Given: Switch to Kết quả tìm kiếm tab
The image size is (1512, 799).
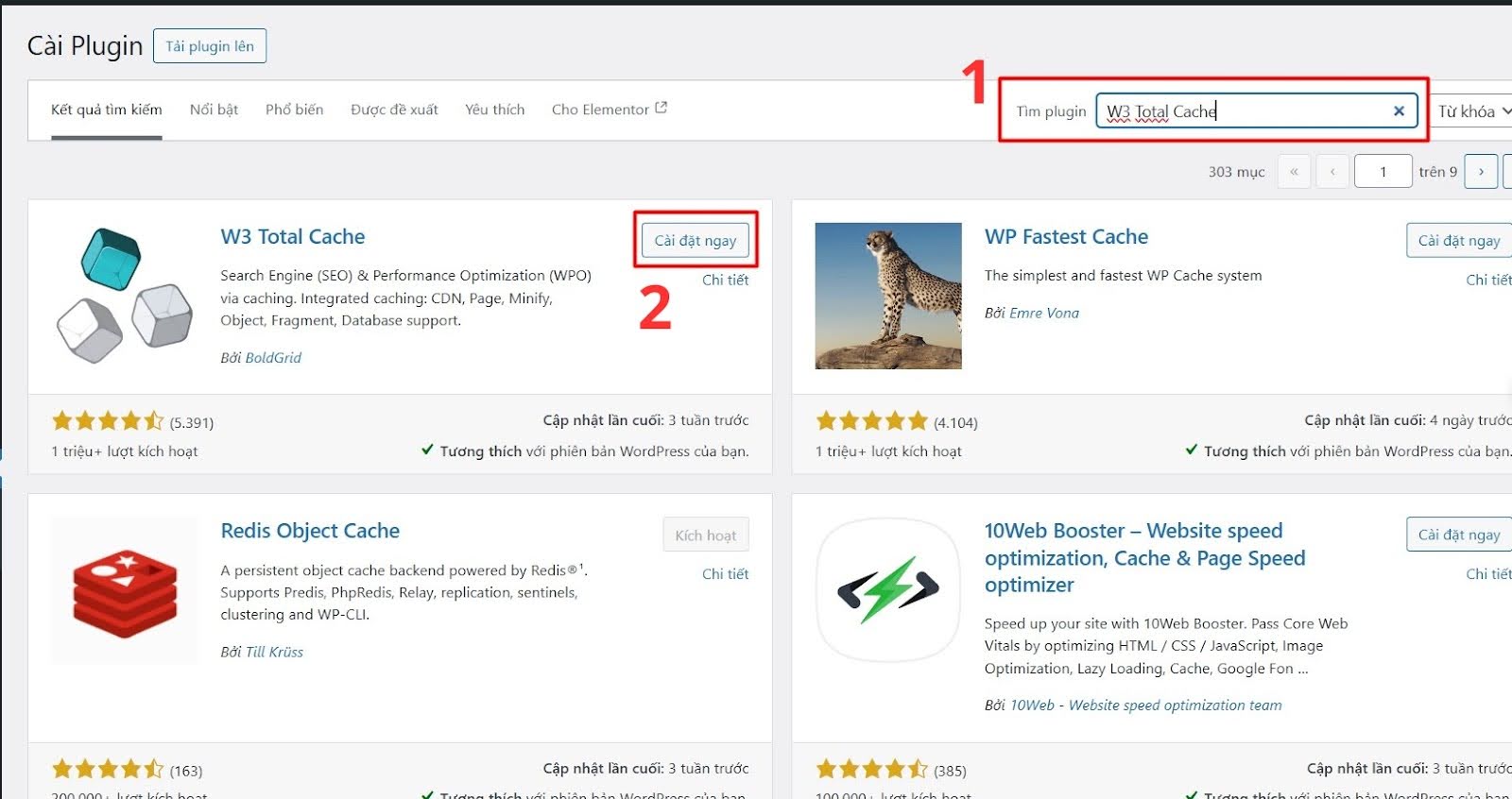Looking at the screenshot, I should [x=107, y=110].
